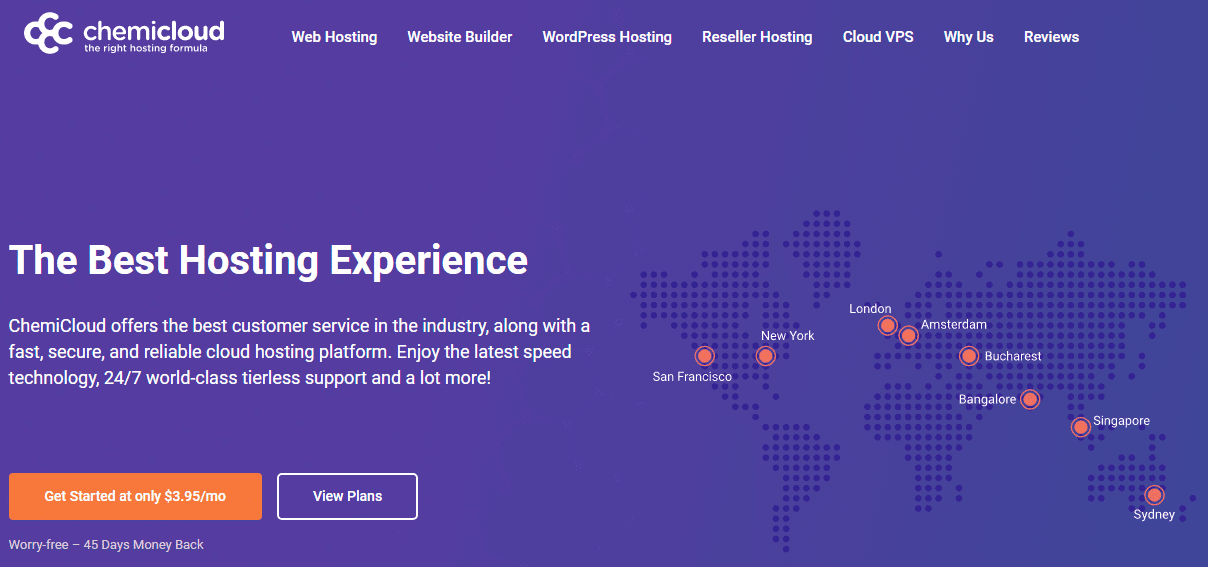Select the Singapore server location marker
Screen dimensions: 1208x567
pos(1080,427)
